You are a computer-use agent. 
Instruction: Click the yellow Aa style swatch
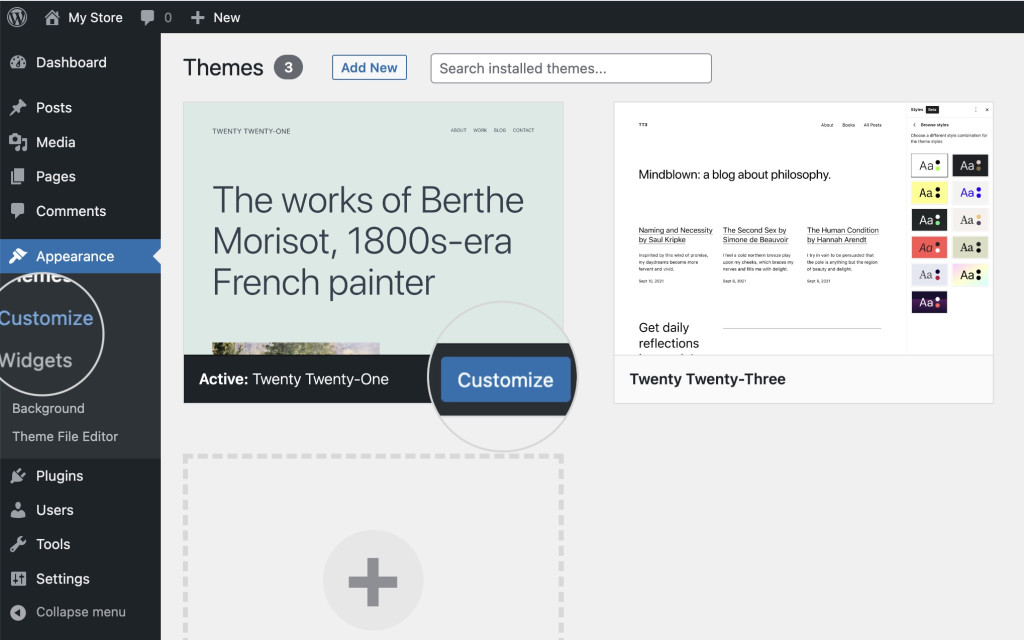[x=929, y=193]
